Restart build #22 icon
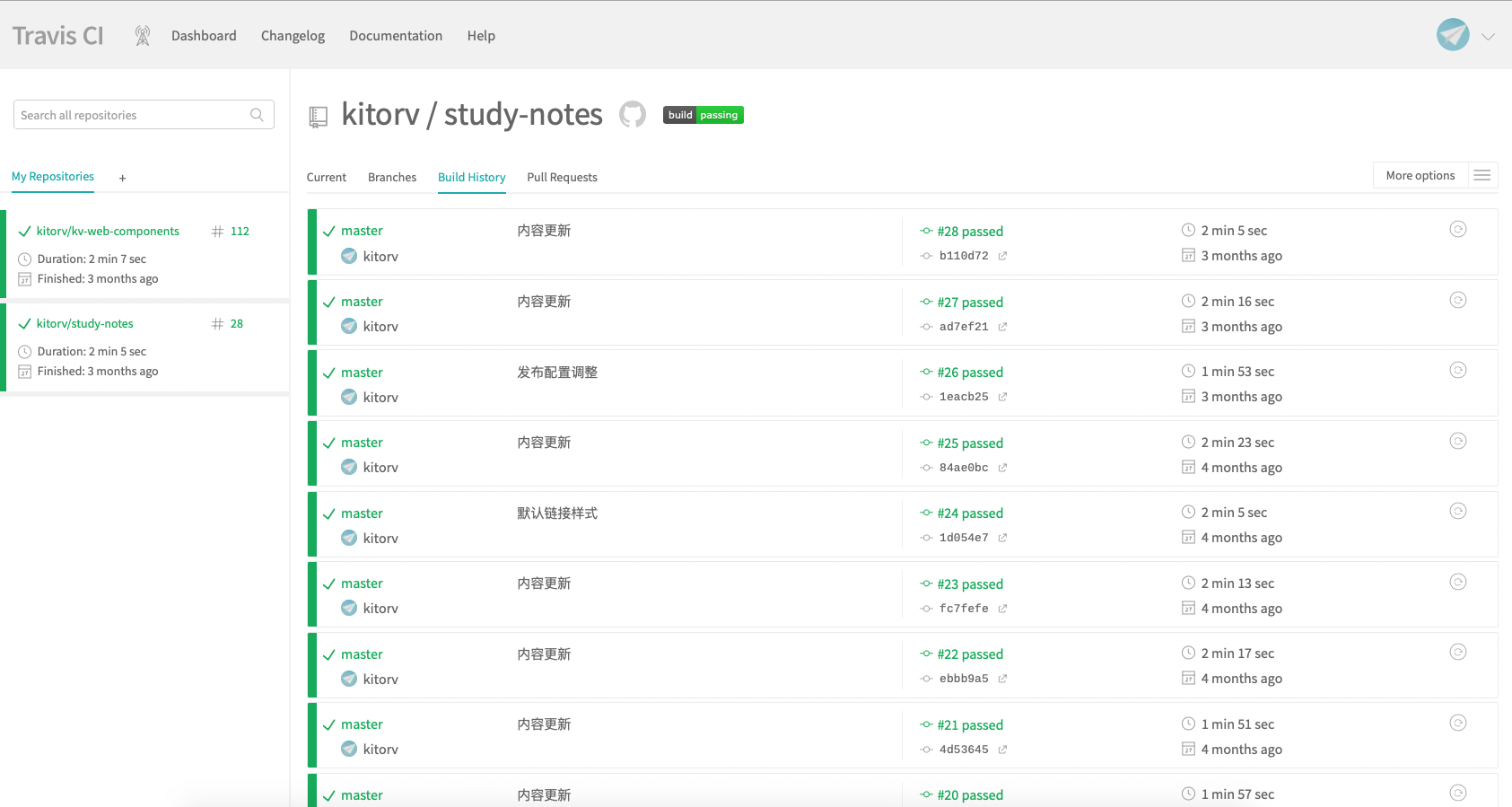1512x807 pixels. [x=1458, y=652]
